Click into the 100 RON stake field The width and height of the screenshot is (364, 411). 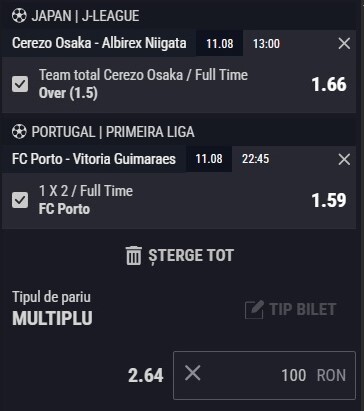click(264, 375)
